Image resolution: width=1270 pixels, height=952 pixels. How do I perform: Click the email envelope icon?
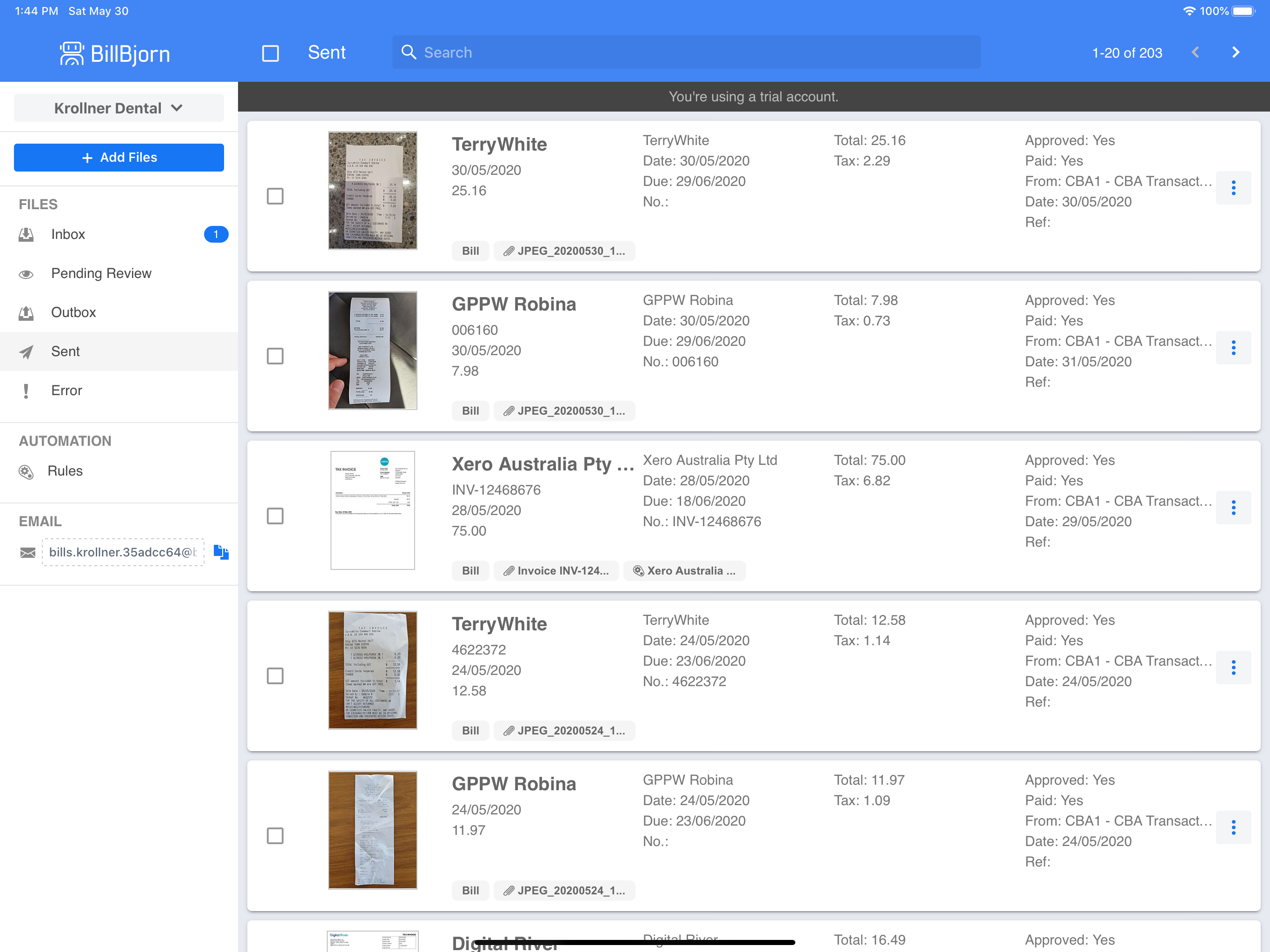27,552
